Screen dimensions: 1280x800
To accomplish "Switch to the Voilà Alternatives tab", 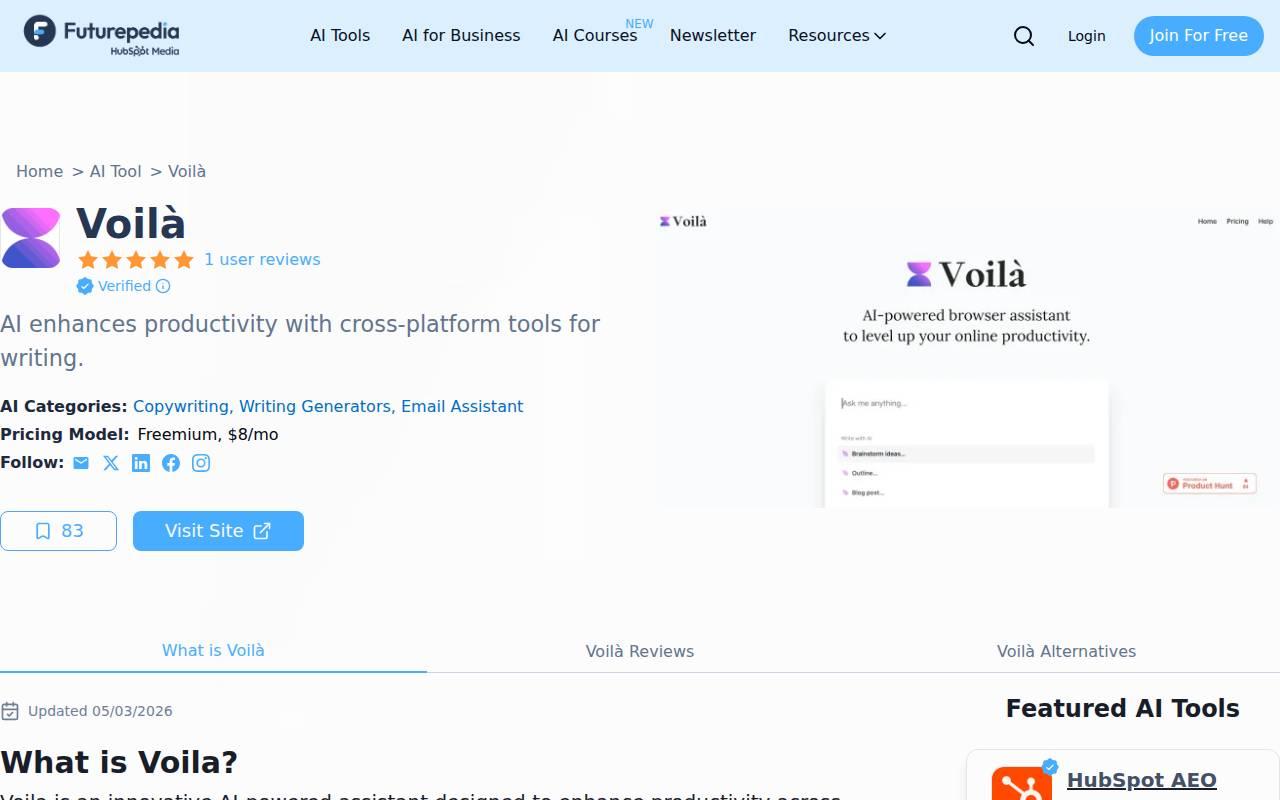I will (x=1066, y=651).
